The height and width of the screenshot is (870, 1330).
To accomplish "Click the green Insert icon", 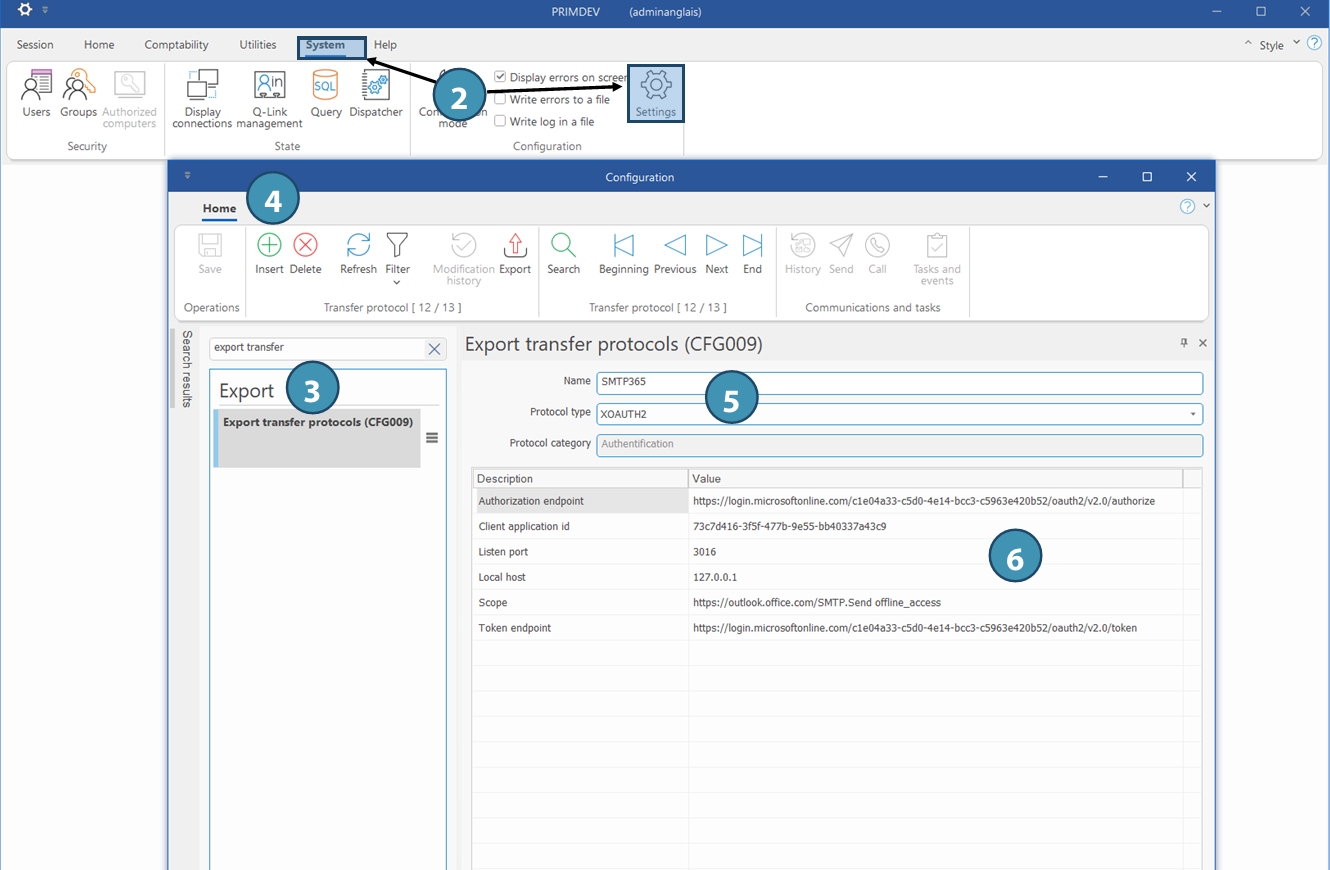I will (x=269, y=246).
